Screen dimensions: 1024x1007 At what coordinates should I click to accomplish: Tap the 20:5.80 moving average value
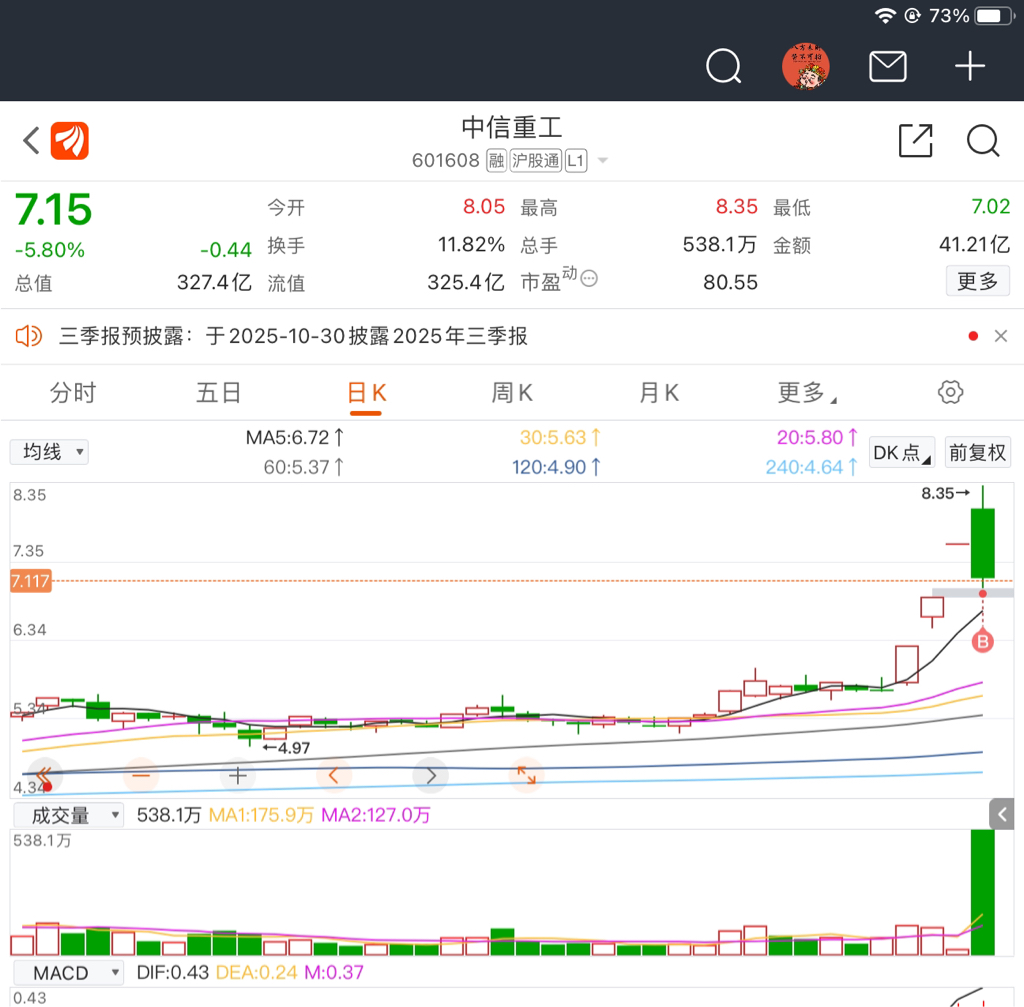coord(817,438)
